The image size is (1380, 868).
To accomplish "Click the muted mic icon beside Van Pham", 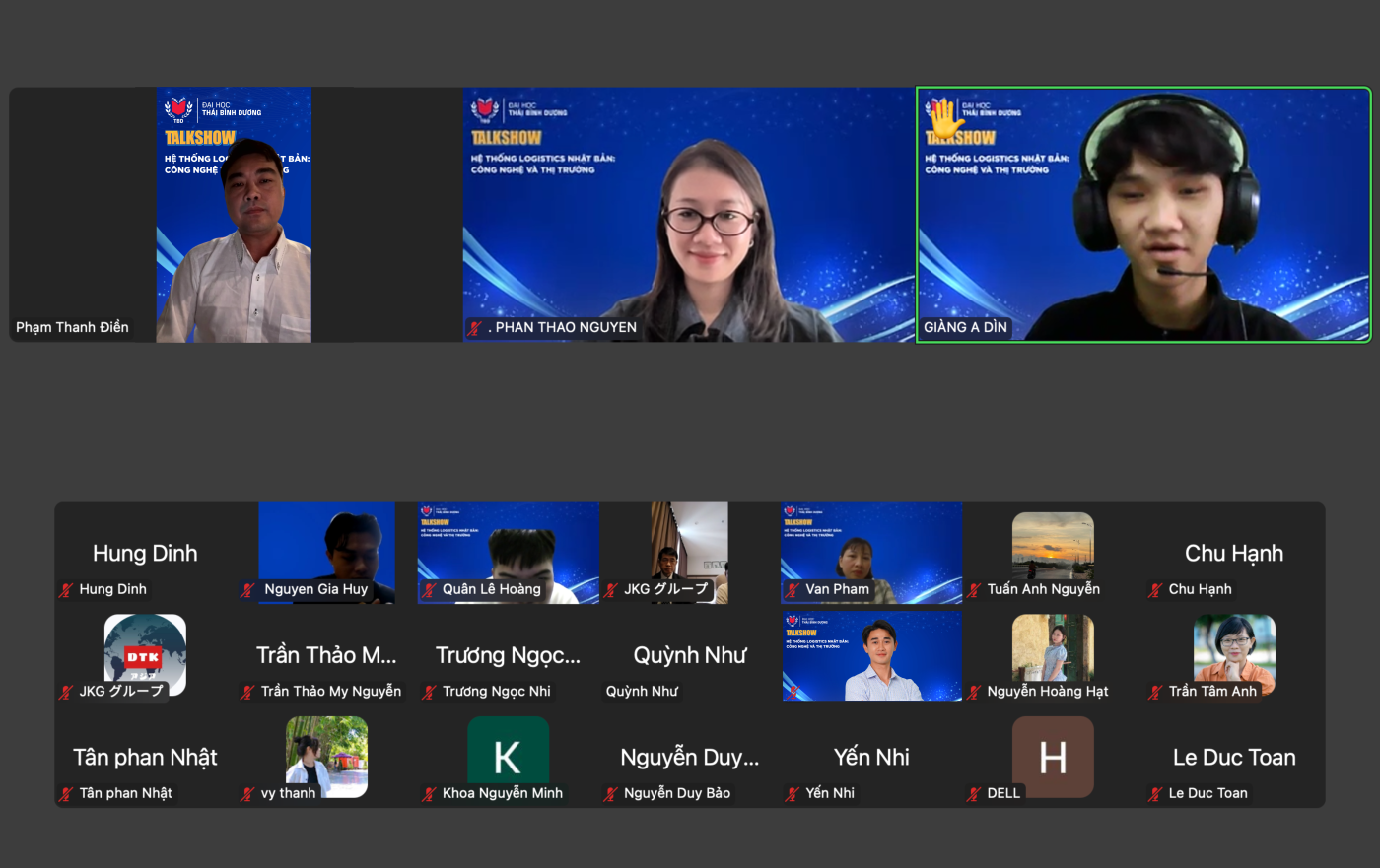I will tap(793, 590).
